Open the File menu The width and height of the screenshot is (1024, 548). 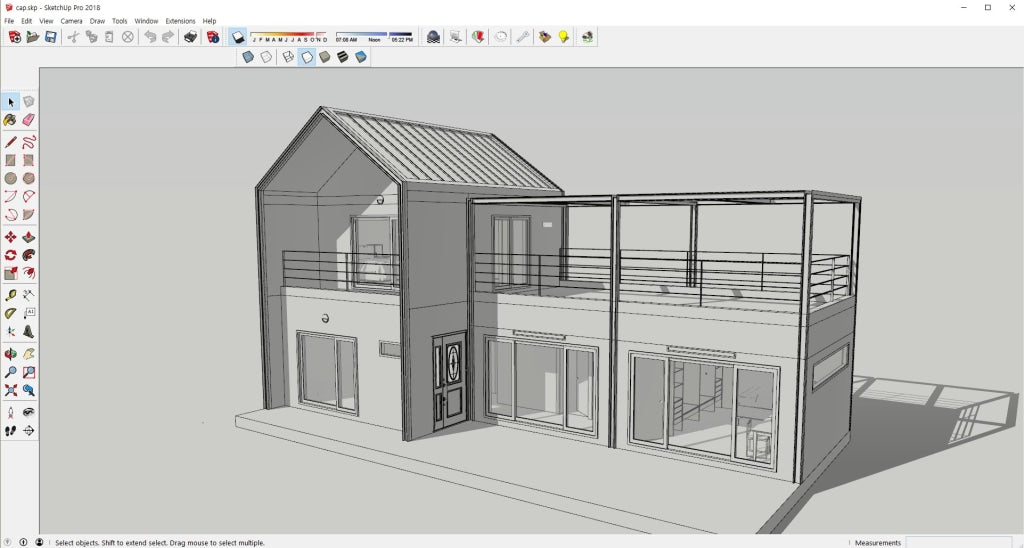pyautogui.click(x=9, y=21)
